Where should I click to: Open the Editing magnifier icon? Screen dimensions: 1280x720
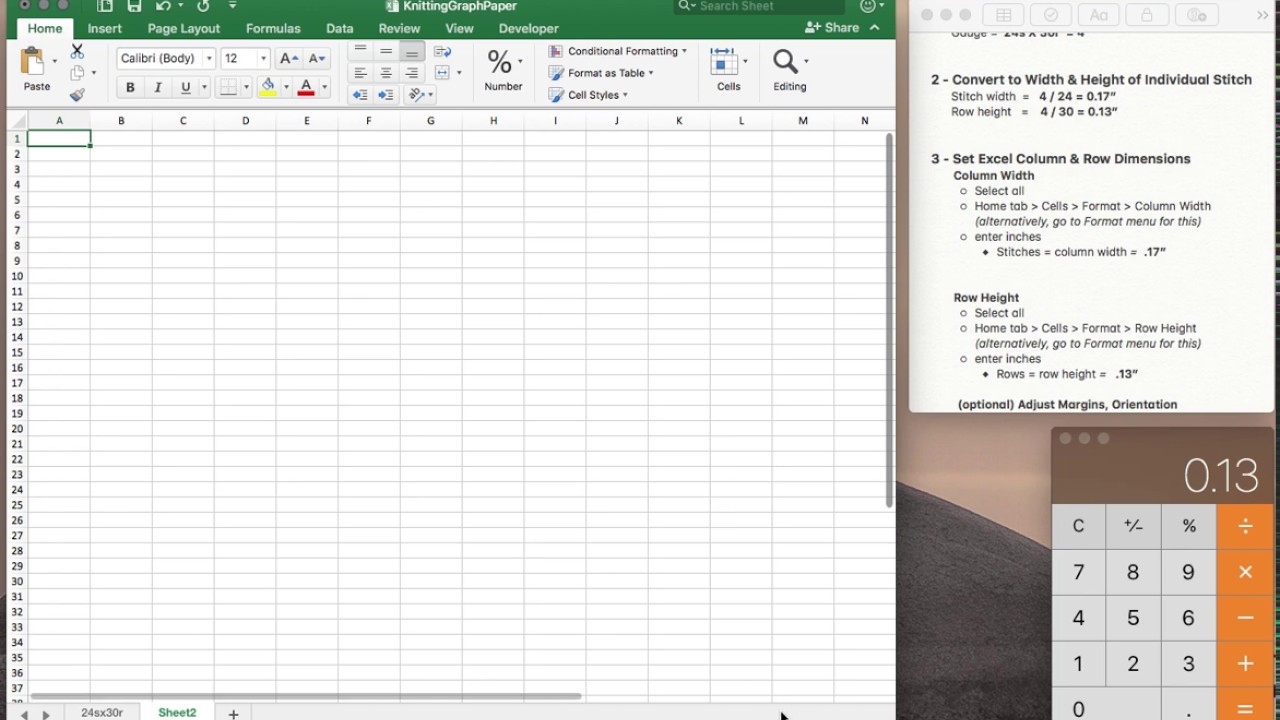click(786, 62)
